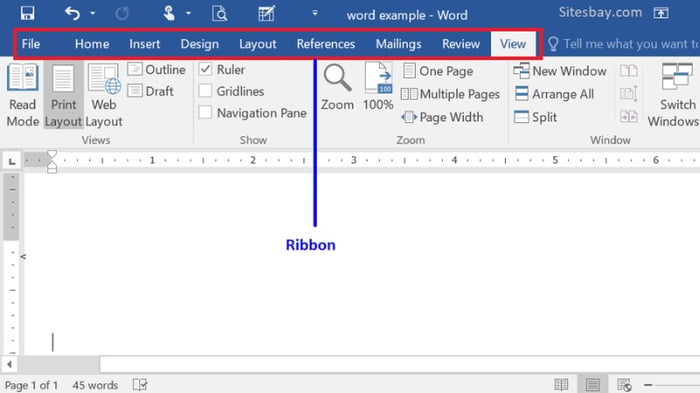Switch to the Mailings tab
This screenshot has width=700, height=393.
tap(398, 44)
